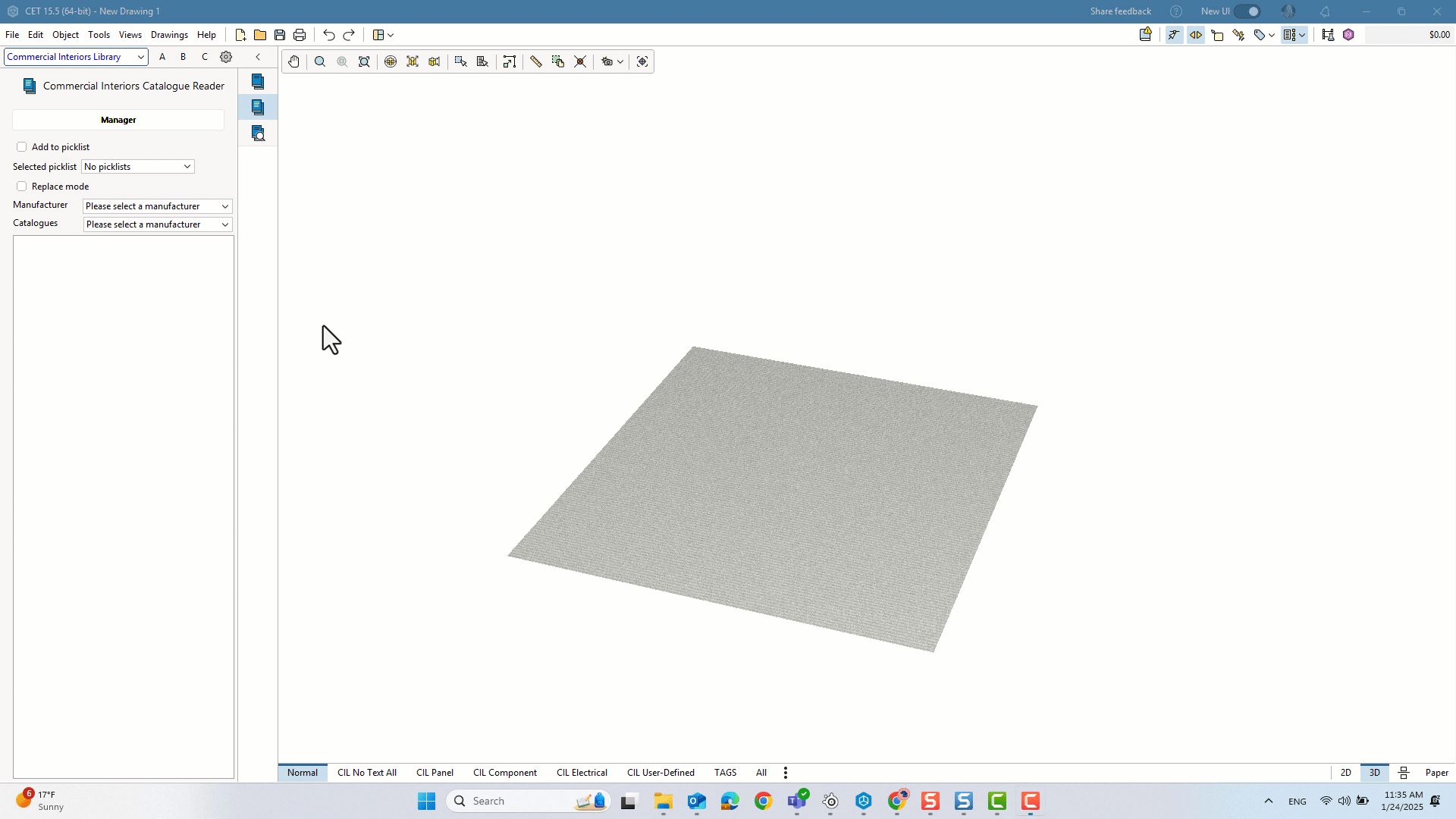Click the lab flask calculation icon
This screenshot has height=819, width=1456.
coord(1328,35)
